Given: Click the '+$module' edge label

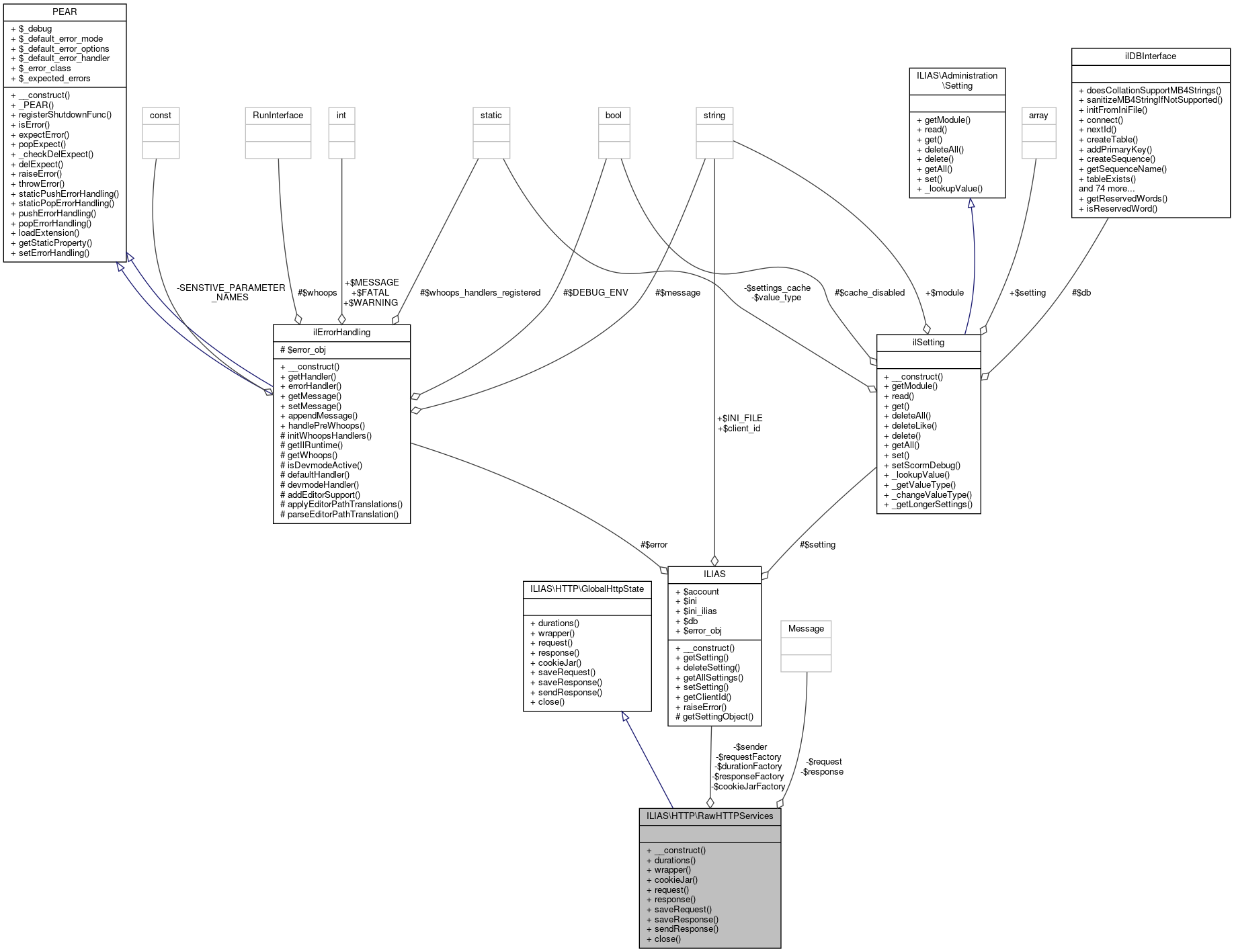Looking at the screenshot, I should point(944,293).
